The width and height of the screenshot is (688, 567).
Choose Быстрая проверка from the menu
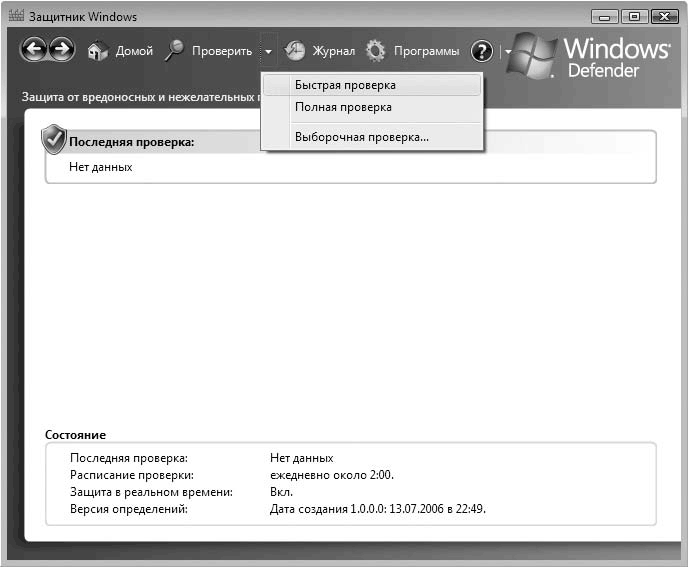[x=372, y=85]
